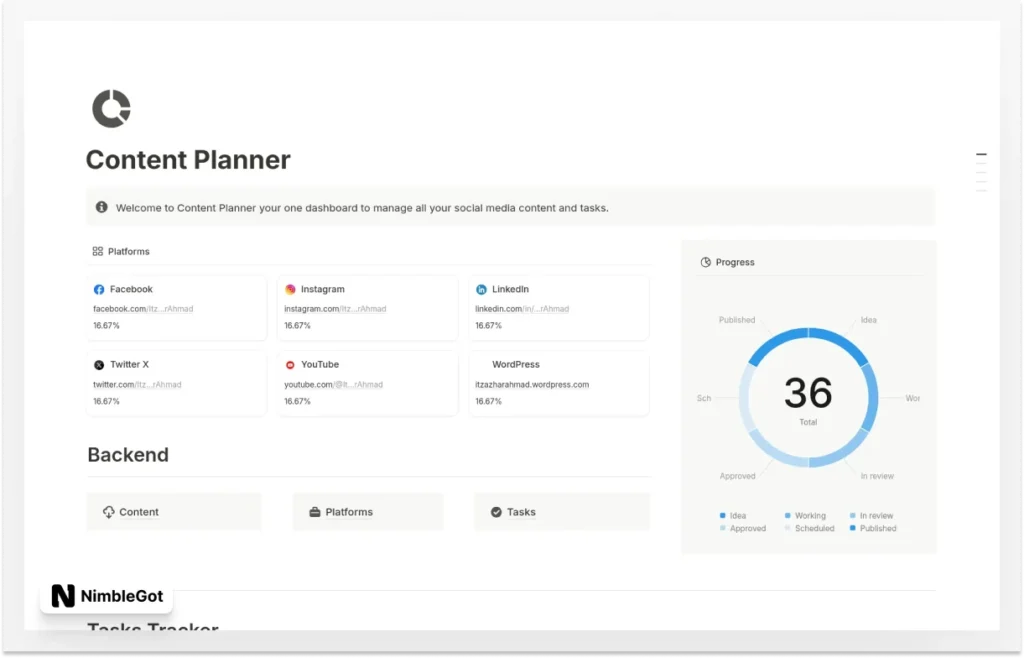Screen dimensions: 1024x658
Task: Open the itzazharahmad.wordpress.com link
Action: pos(533,384)
